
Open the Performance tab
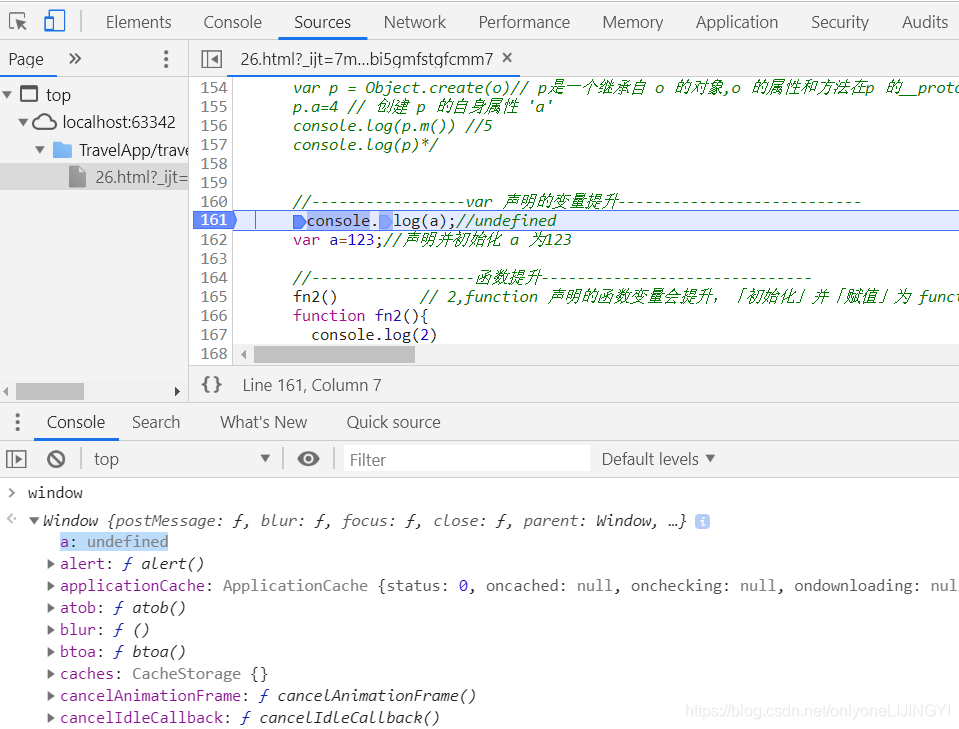click(524, 22)
